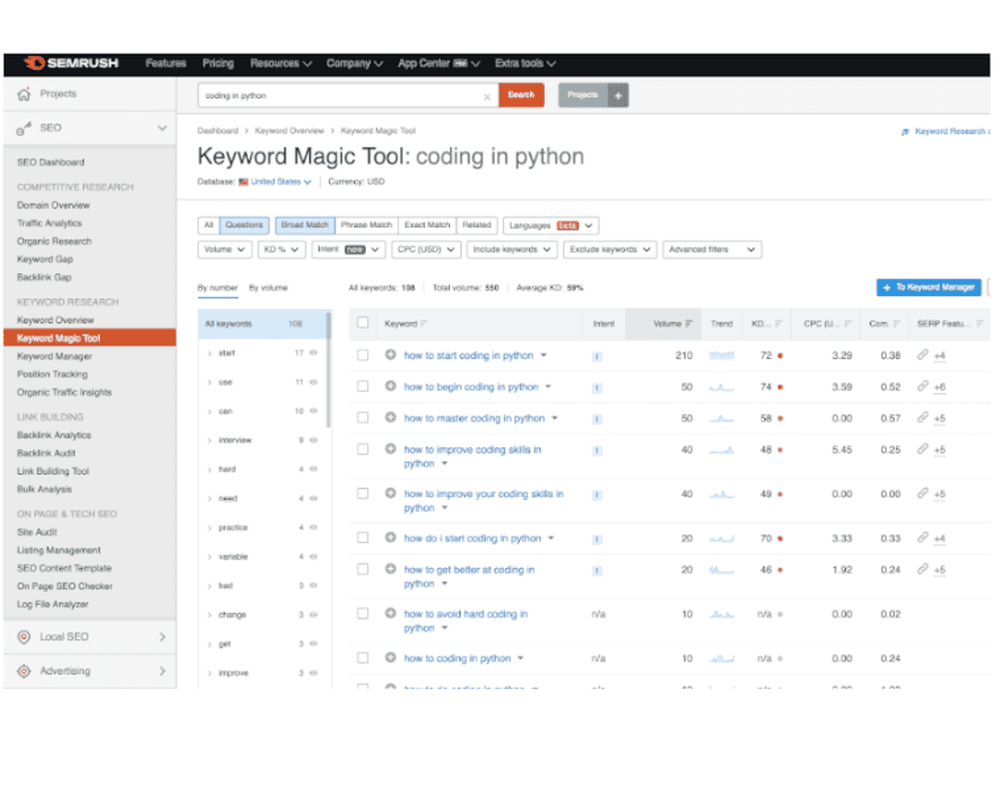Sort by Keyword column sort icon
This screenshot has height=789, width=1000.
click(x=423, y=324)
